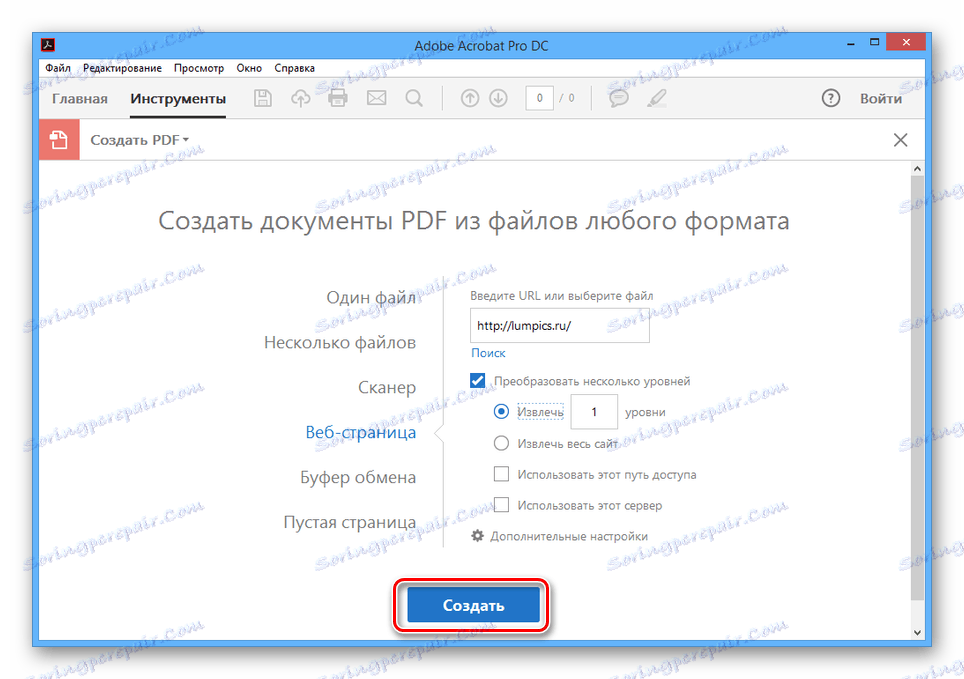Click the Save file icon
964x679 pixels.
(x=262, y=97)
